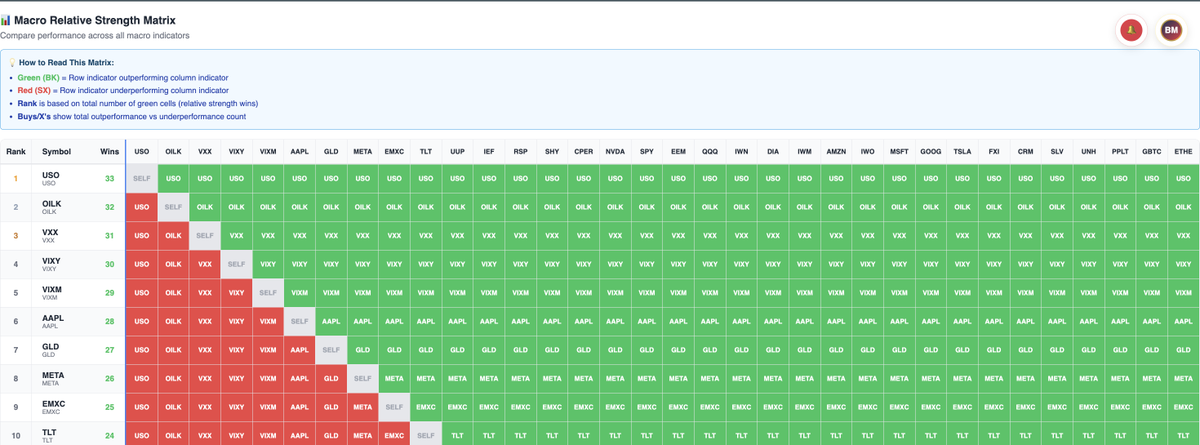The image size is (1200, 445).
Task: Click the wins value 32 for OILK
Action: (x=109, y=208)
